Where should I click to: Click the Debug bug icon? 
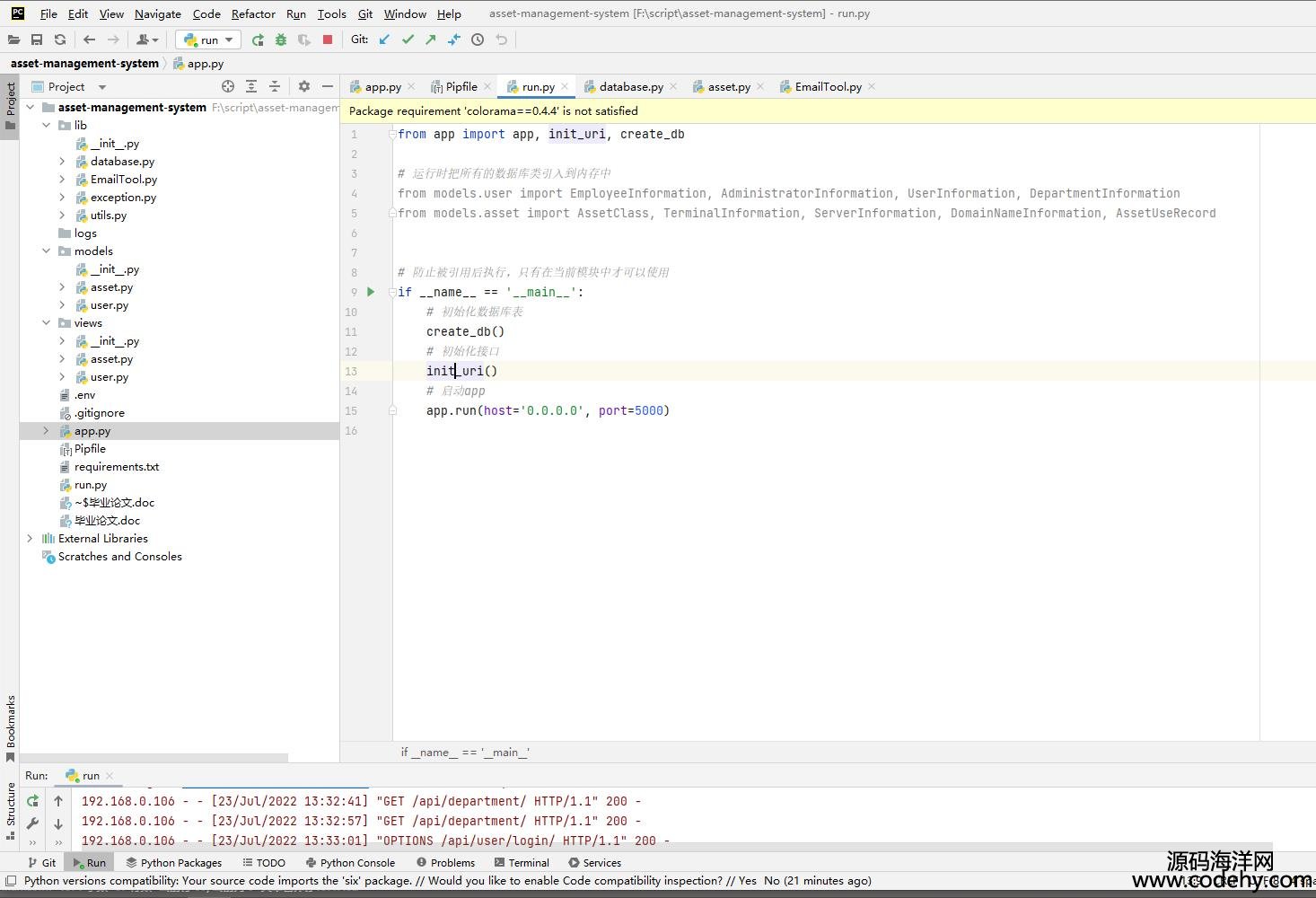coord(281,40)
